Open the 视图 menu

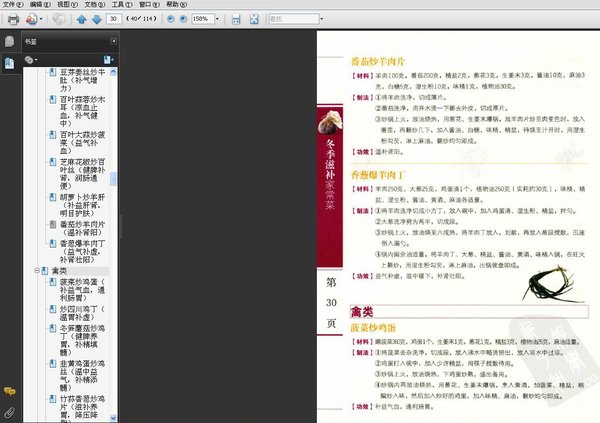point(67,4)
